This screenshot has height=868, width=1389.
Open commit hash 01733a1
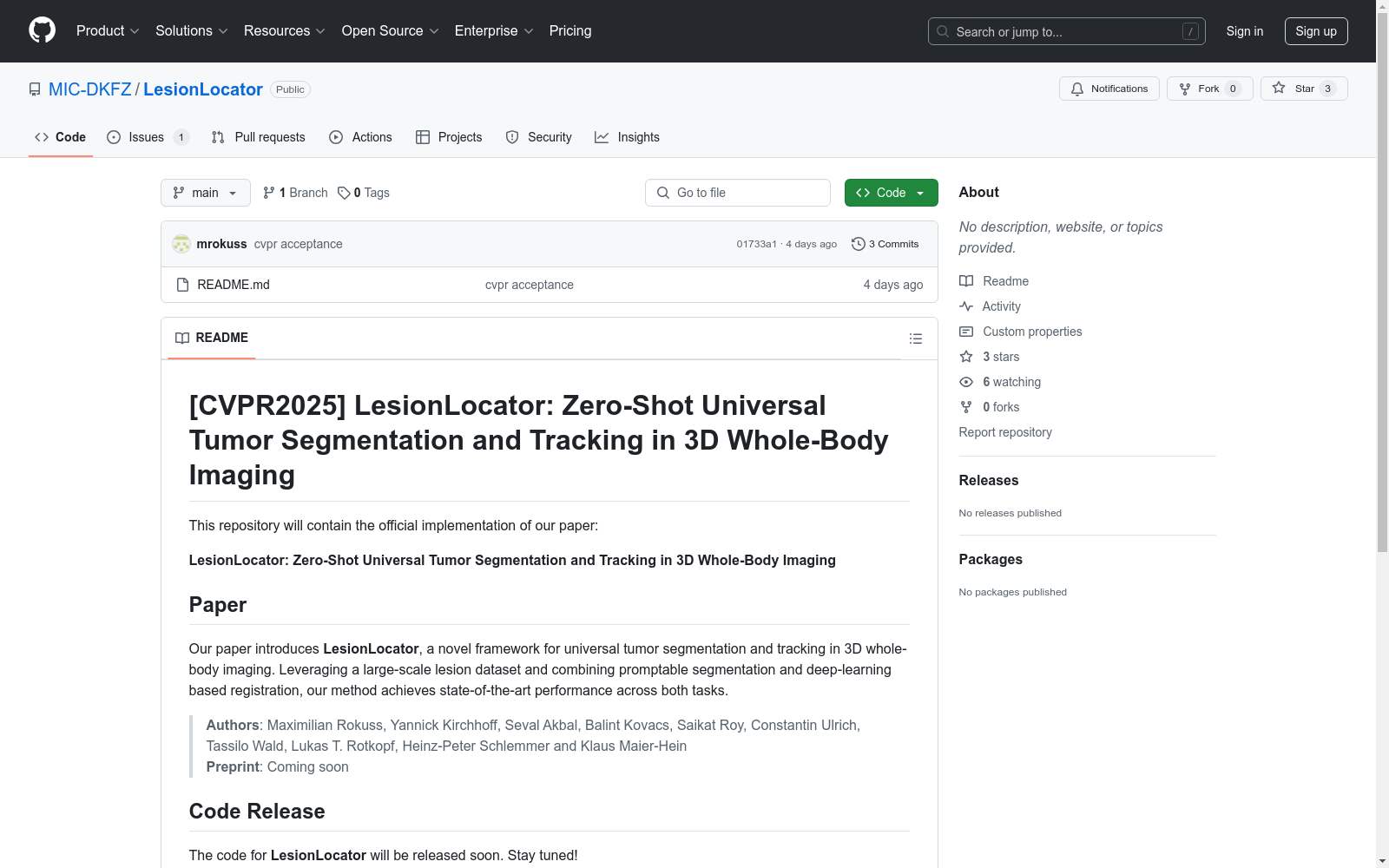(756, 244)
